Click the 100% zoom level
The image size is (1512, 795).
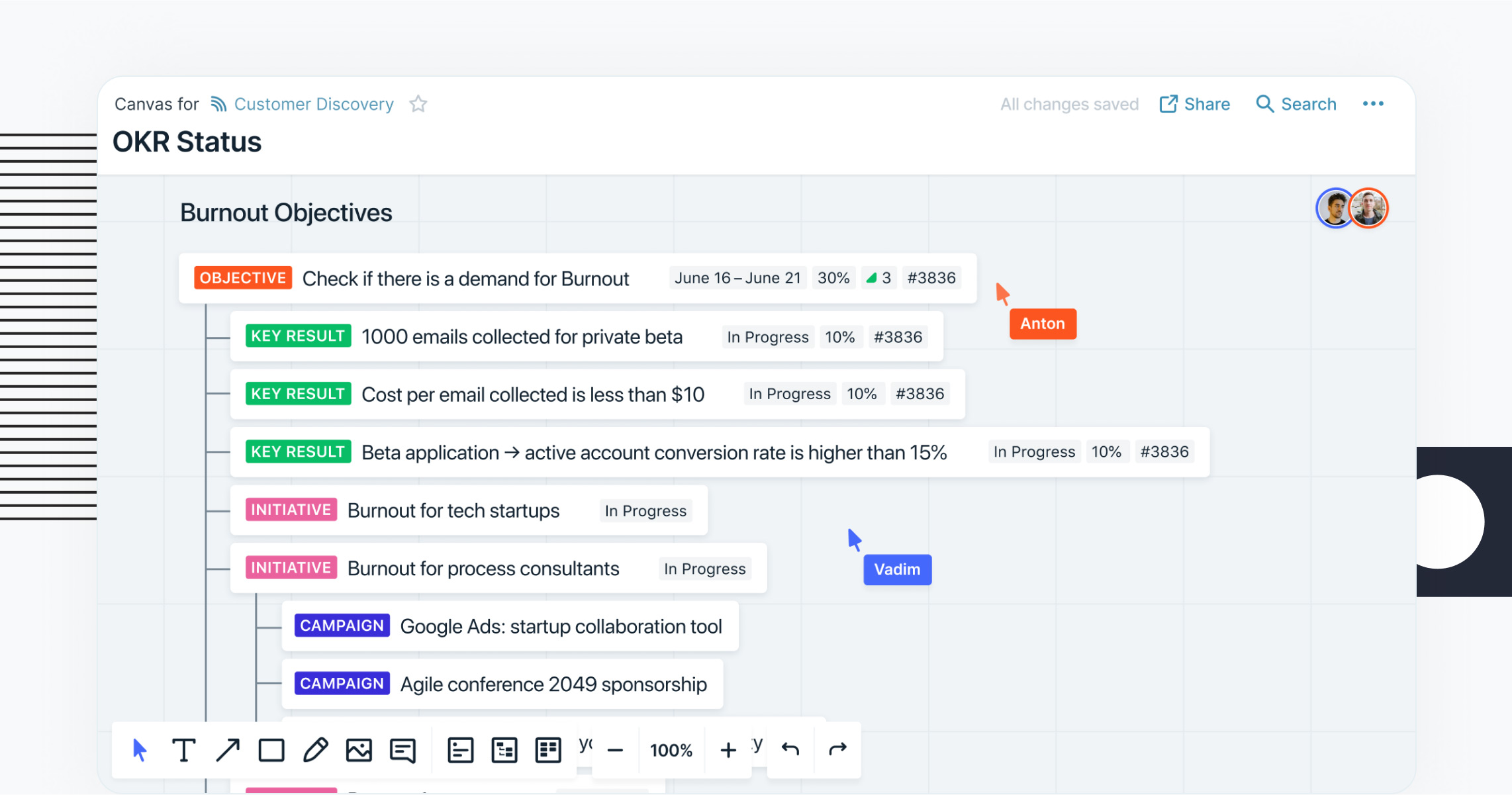click(x=671, y=750)
